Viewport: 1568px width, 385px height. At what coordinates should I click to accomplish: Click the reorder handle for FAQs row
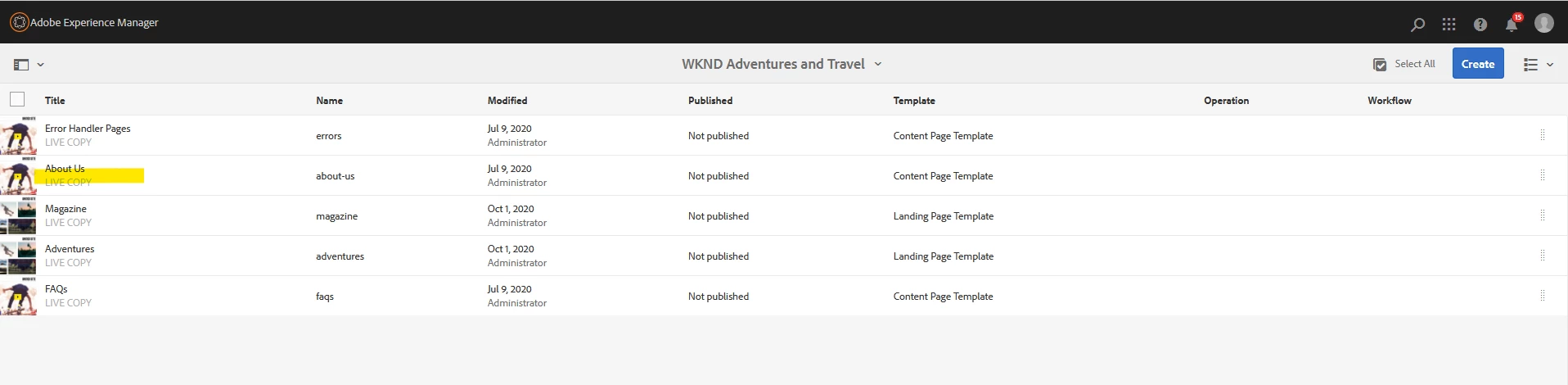1543,296
